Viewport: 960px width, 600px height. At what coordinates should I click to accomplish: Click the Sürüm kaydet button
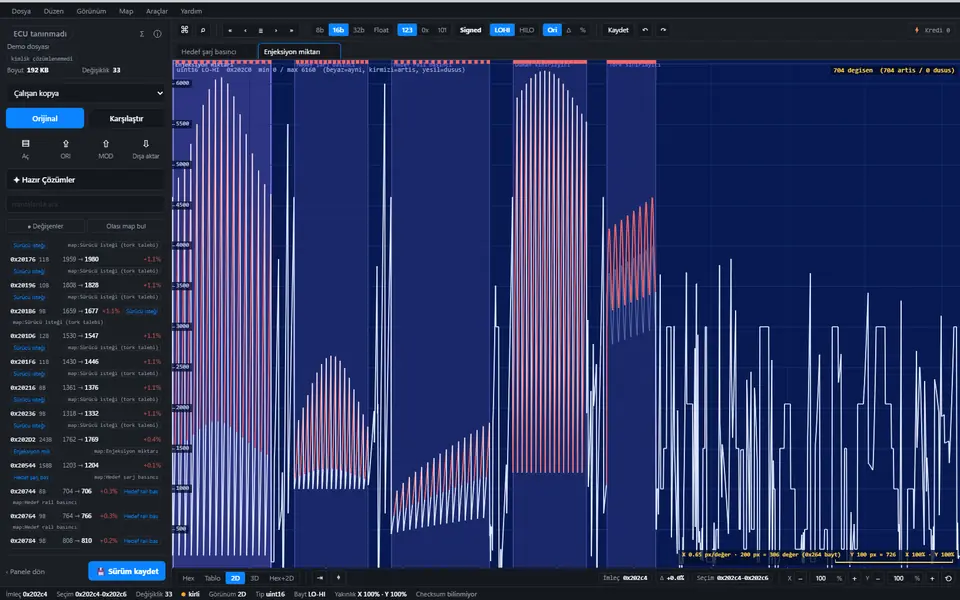[127, 571]
